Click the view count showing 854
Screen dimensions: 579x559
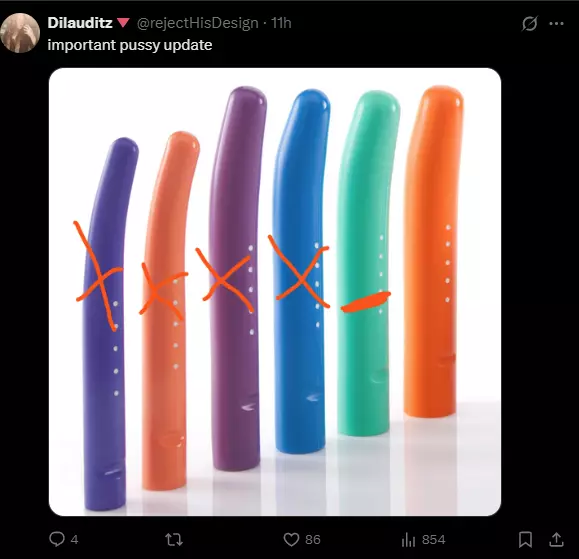[434, 540]
